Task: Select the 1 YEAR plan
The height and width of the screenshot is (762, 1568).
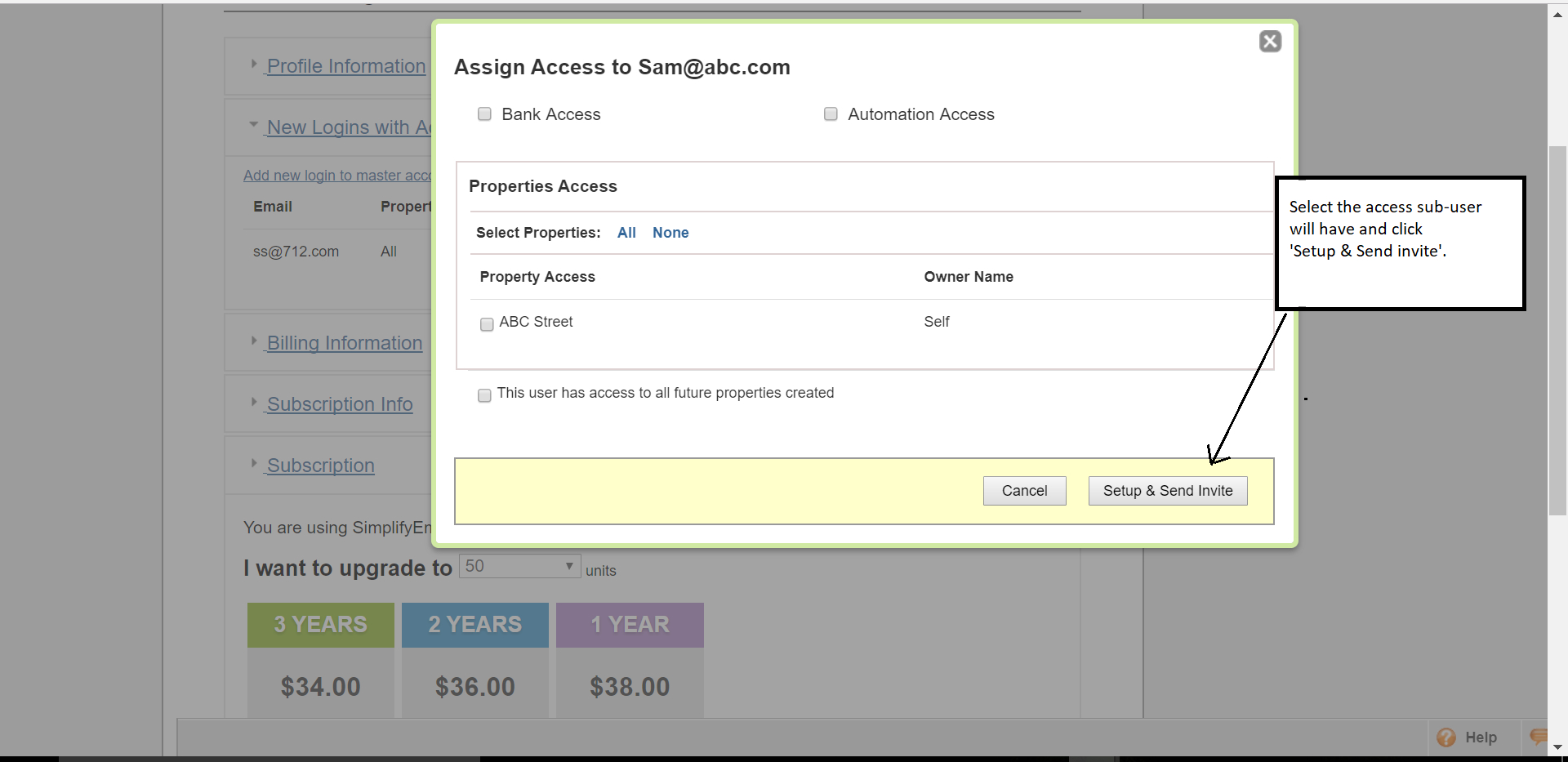Action: [x=630, y=625]
